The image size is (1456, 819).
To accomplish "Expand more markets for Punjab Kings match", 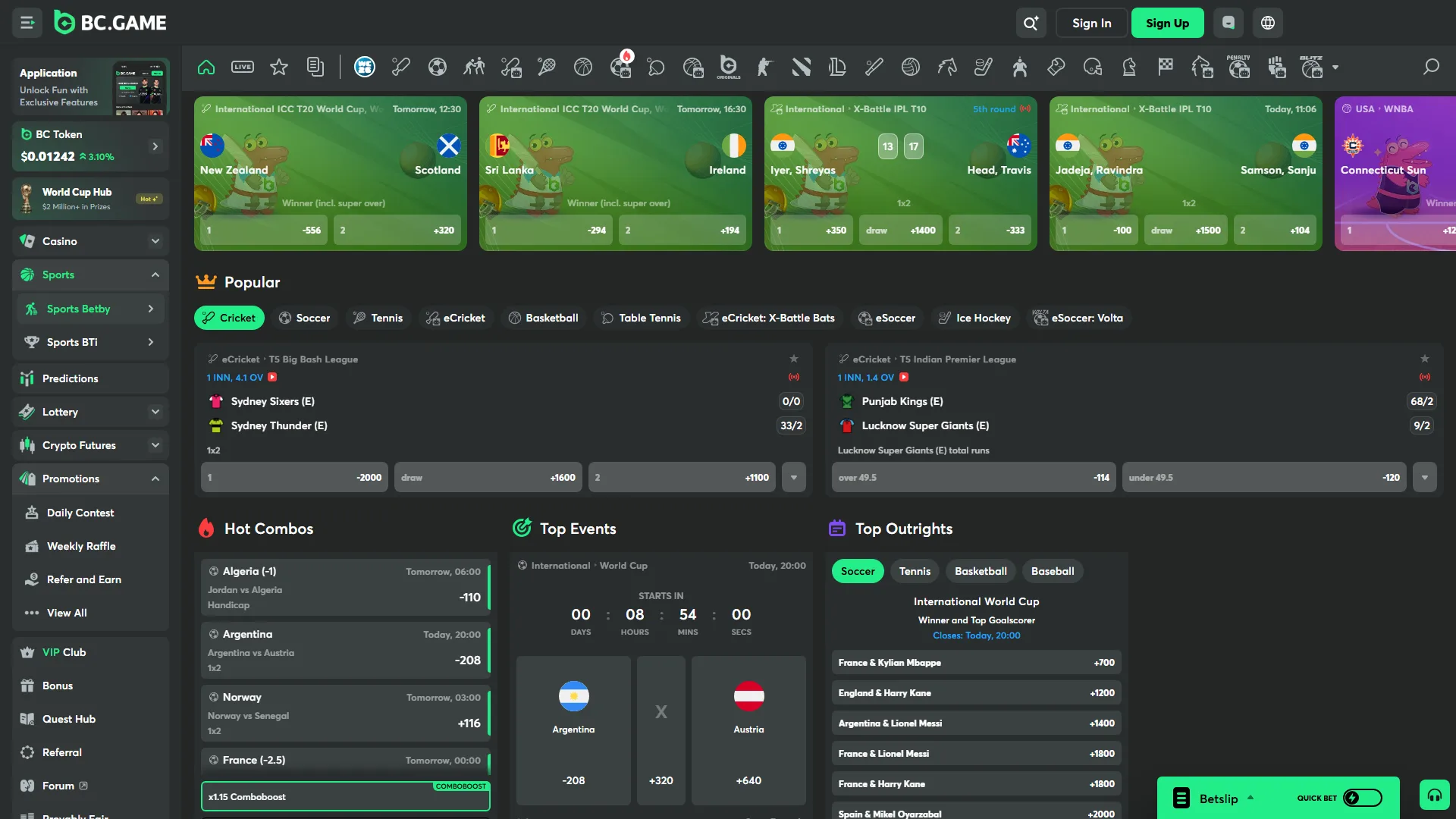I will point(1424,477).
